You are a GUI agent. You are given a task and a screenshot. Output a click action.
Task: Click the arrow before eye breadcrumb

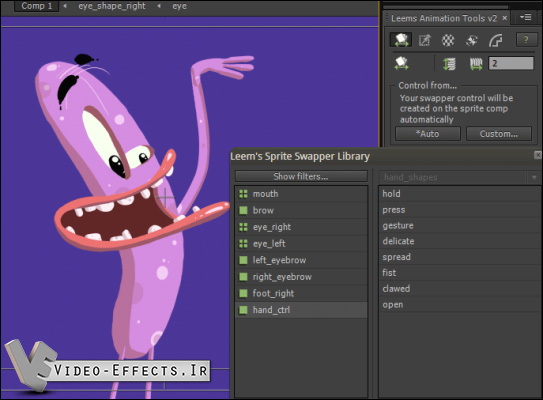159,6
